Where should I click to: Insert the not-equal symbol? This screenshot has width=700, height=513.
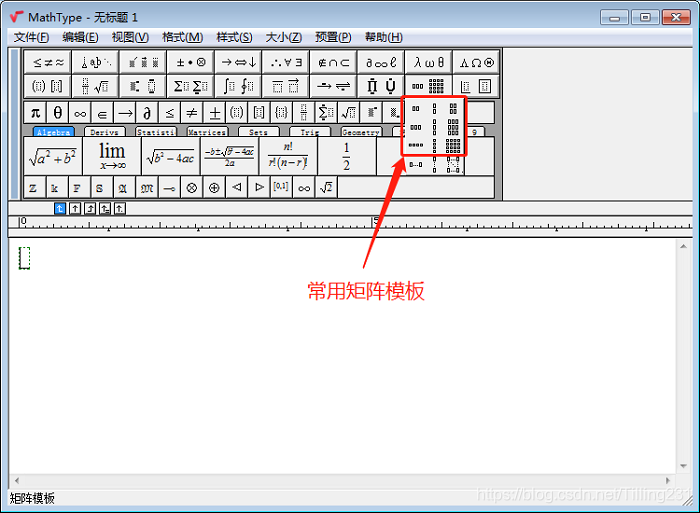click(x=192, y=113)
